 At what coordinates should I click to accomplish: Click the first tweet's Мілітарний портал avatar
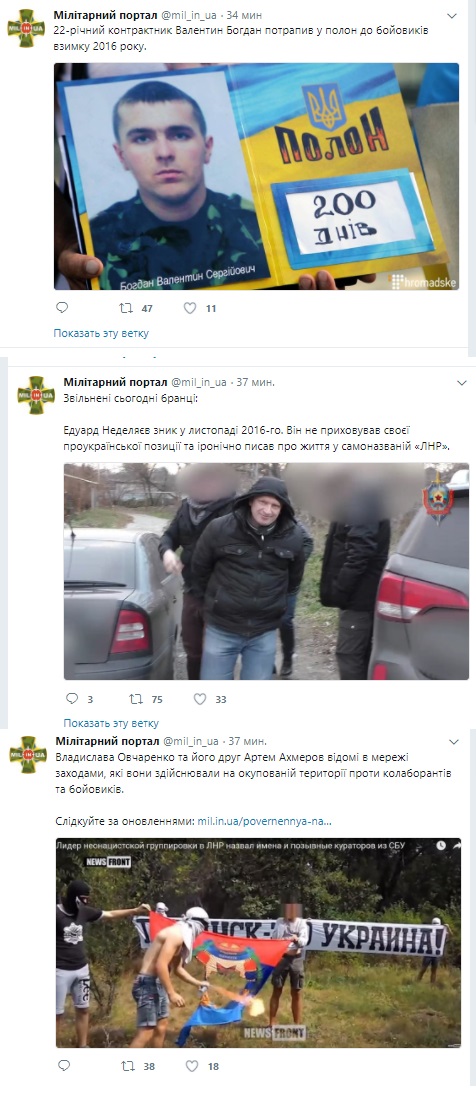(x=26, y=28)
